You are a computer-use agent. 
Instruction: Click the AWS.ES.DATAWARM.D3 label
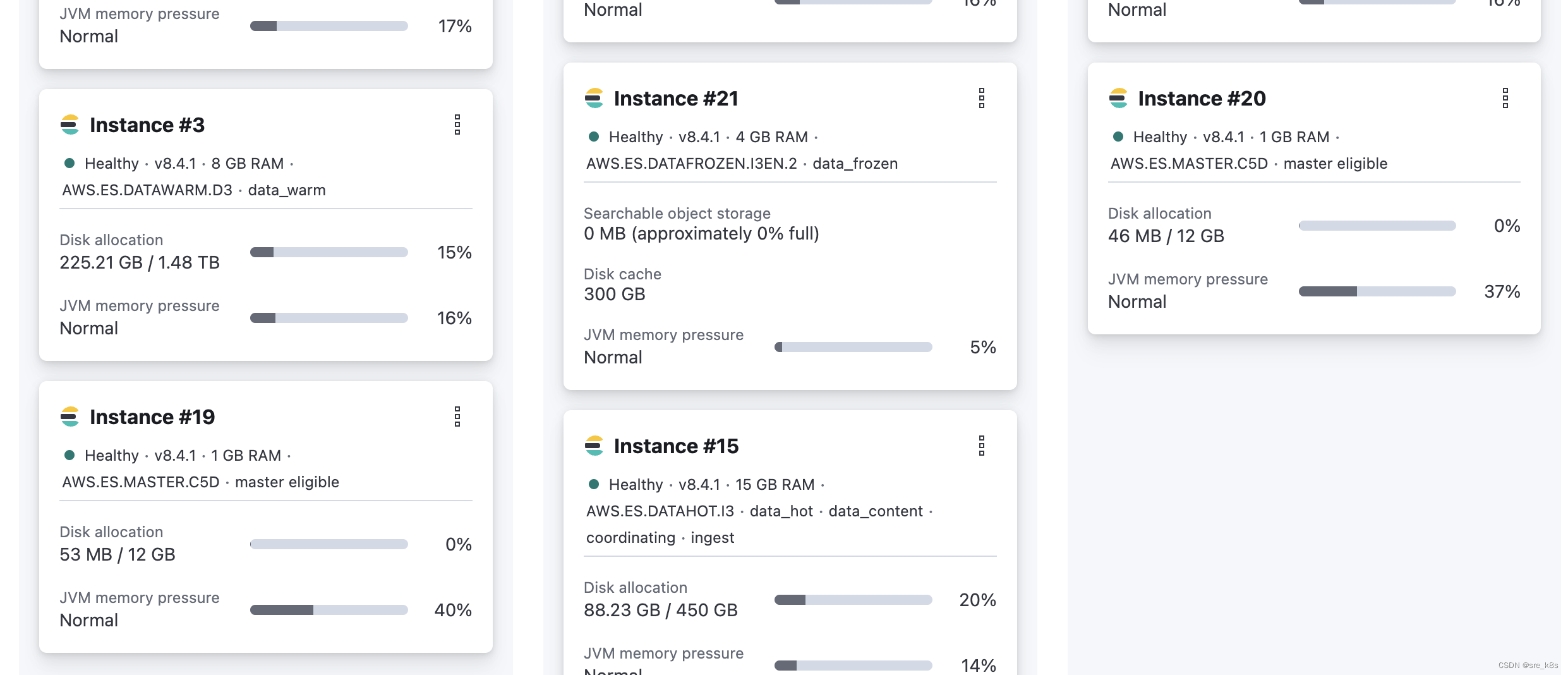[x=147, y=190]
